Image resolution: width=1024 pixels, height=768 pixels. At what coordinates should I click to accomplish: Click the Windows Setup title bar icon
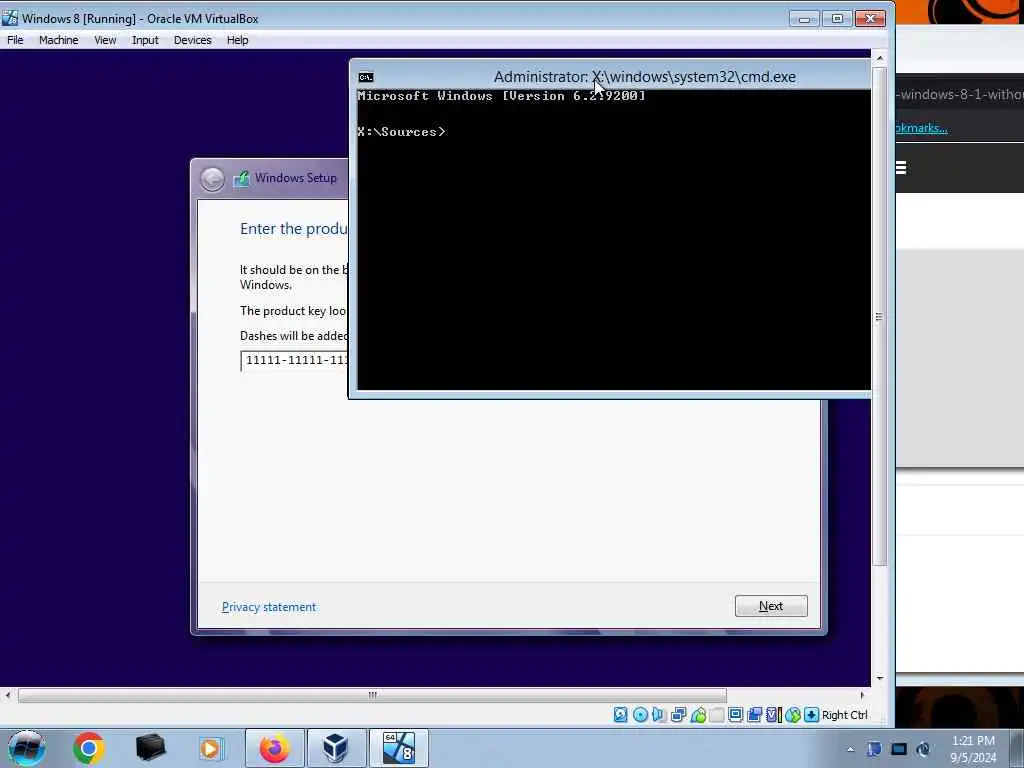coord(241,178)
